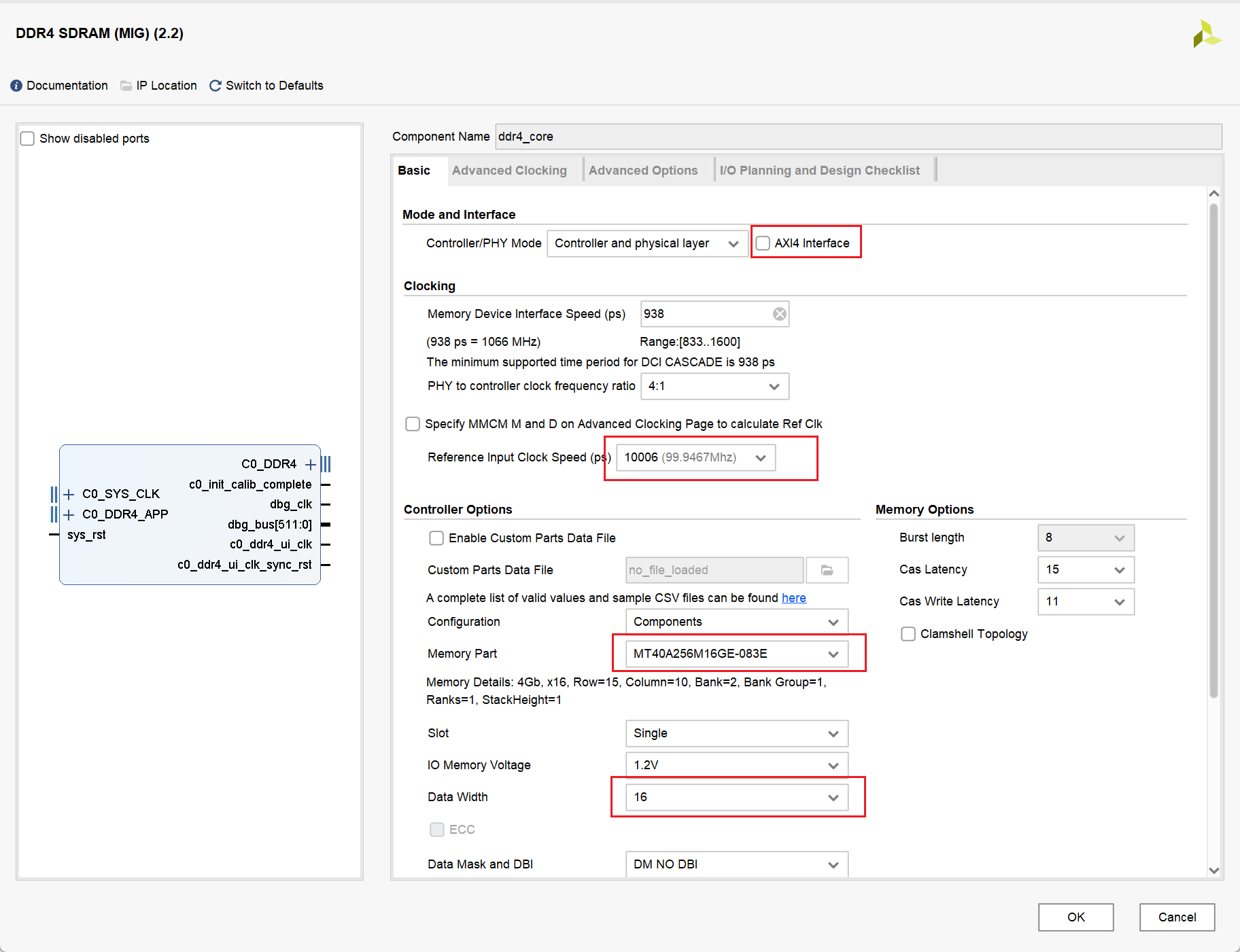Expand the C0_SYS_CLK port plus icon
The image size is (1240, 952).
click(x=69, y=494)
